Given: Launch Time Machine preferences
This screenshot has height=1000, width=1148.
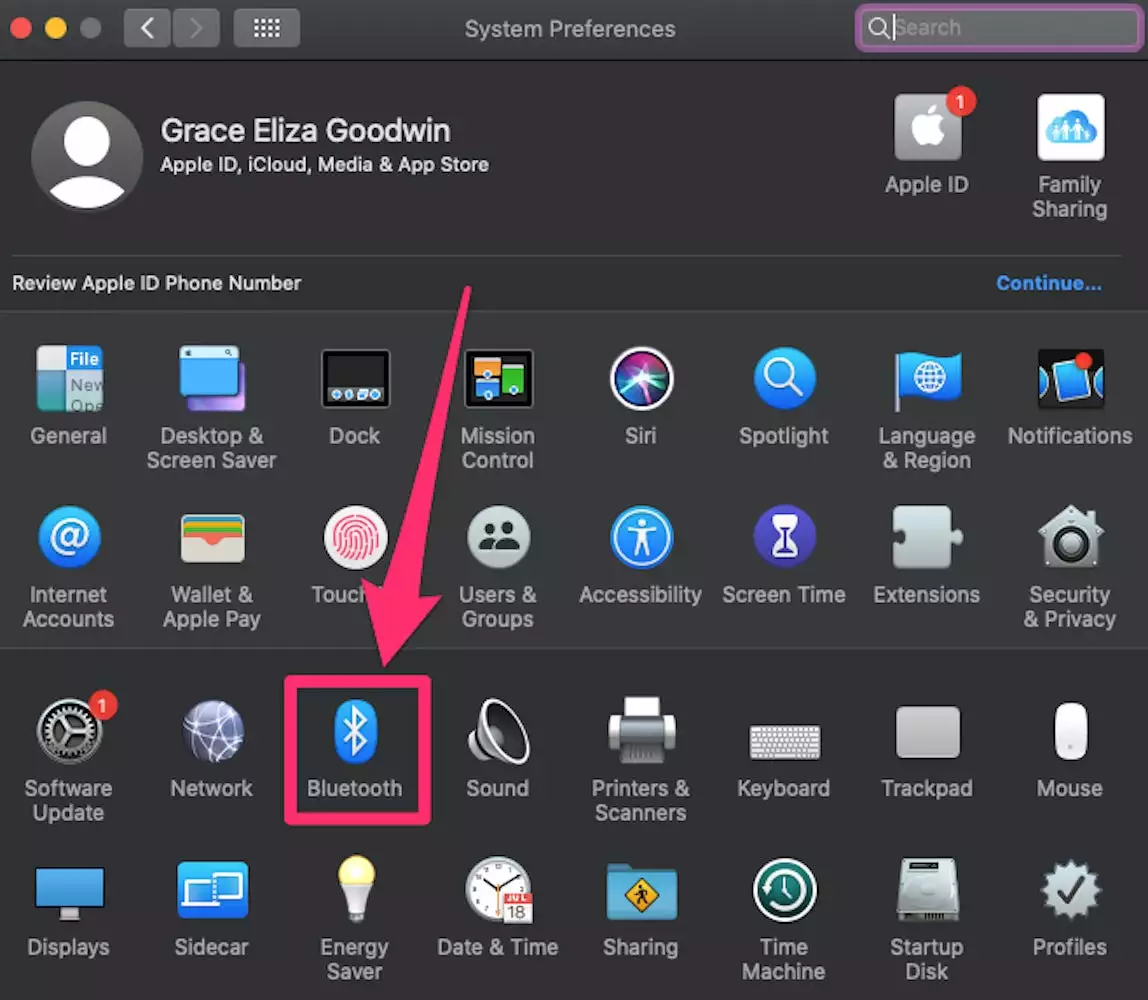Looking at the screenshot, I should 784,891.
